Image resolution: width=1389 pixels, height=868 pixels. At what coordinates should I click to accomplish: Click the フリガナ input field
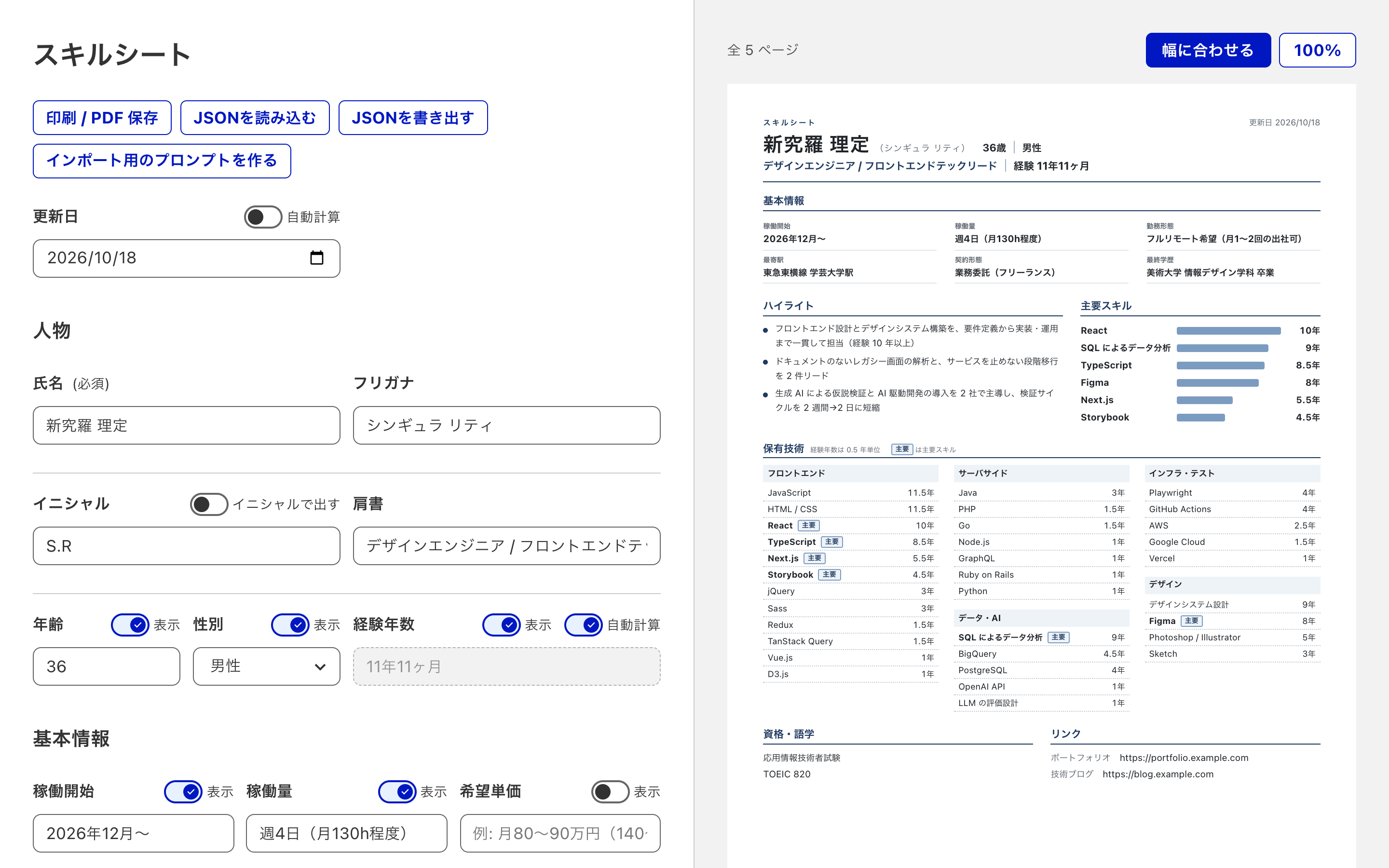pos(507,425)
